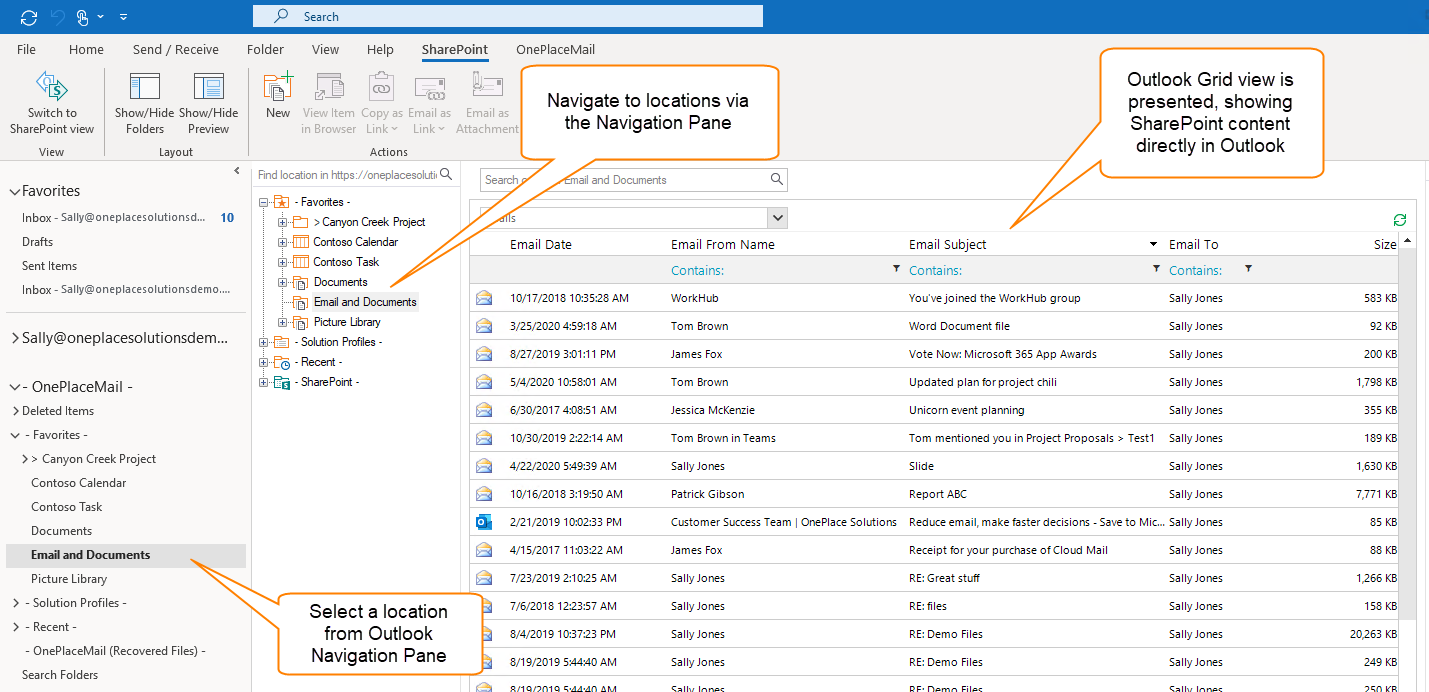Sort by Email From Name column
Image resolution: width=1429 pixels, height=692 pixels.
click(722, 245)
